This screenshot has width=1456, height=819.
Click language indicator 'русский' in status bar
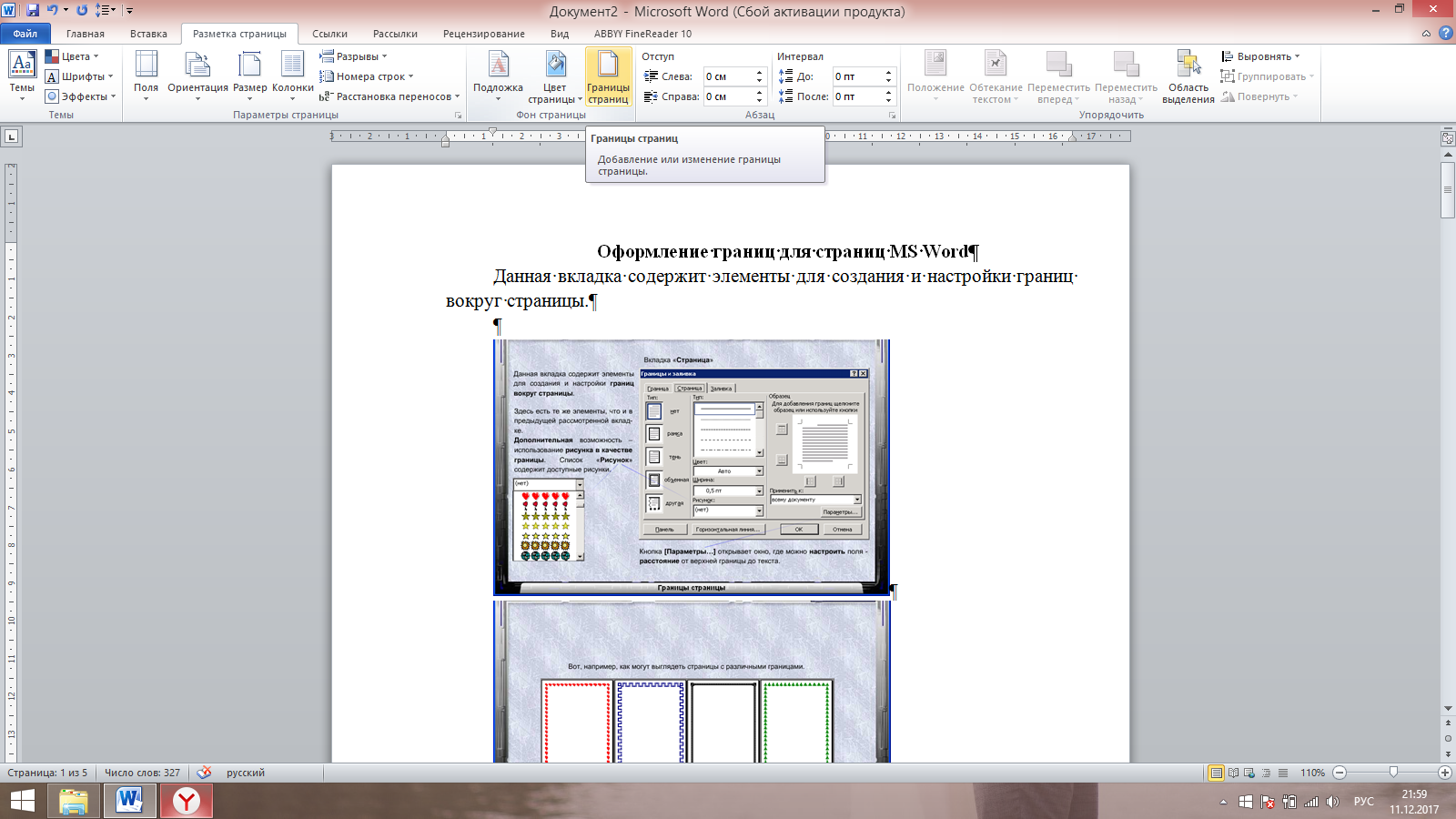(246, 773)
